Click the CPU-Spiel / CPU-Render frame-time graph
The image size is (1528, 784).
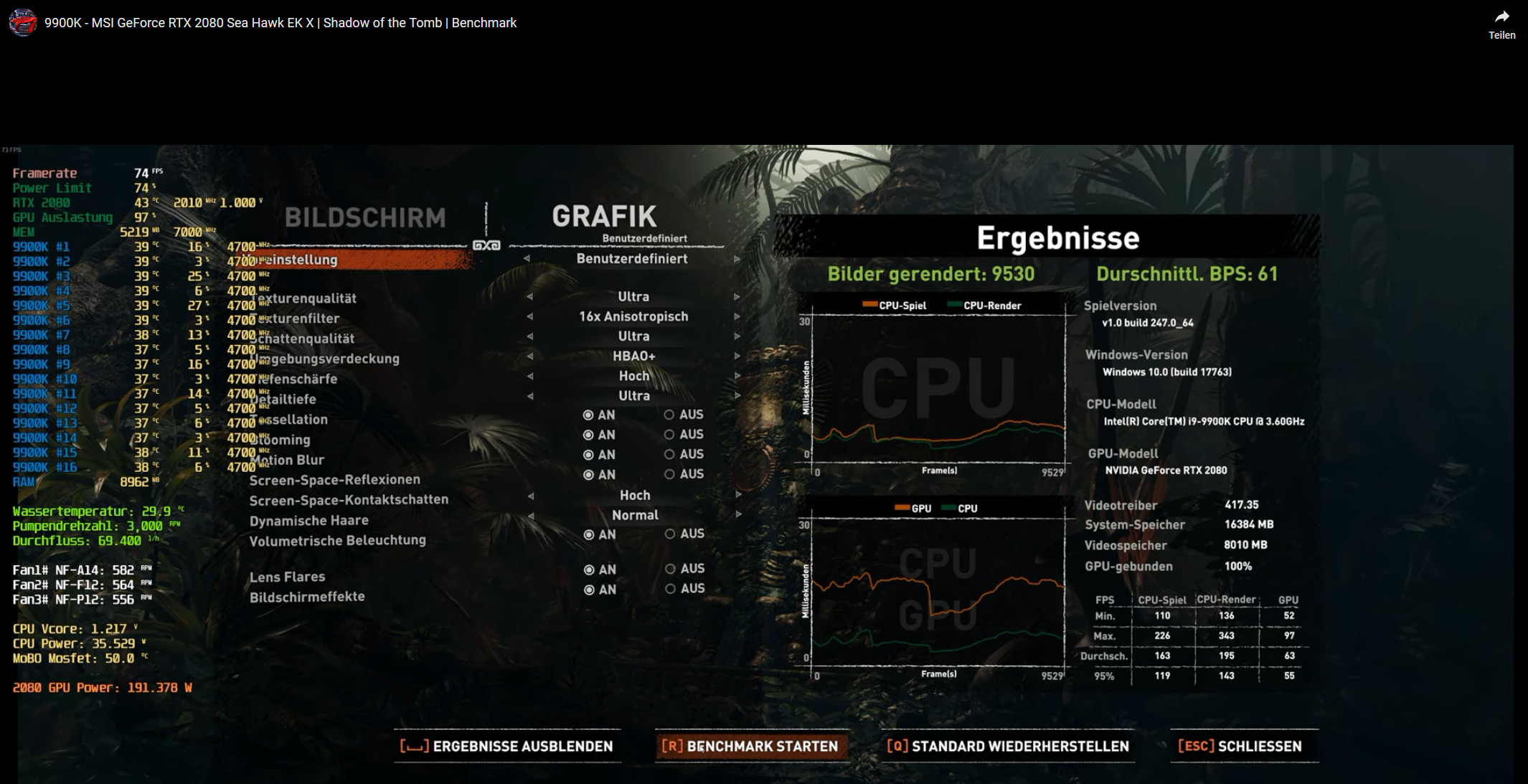pos(938,389)
